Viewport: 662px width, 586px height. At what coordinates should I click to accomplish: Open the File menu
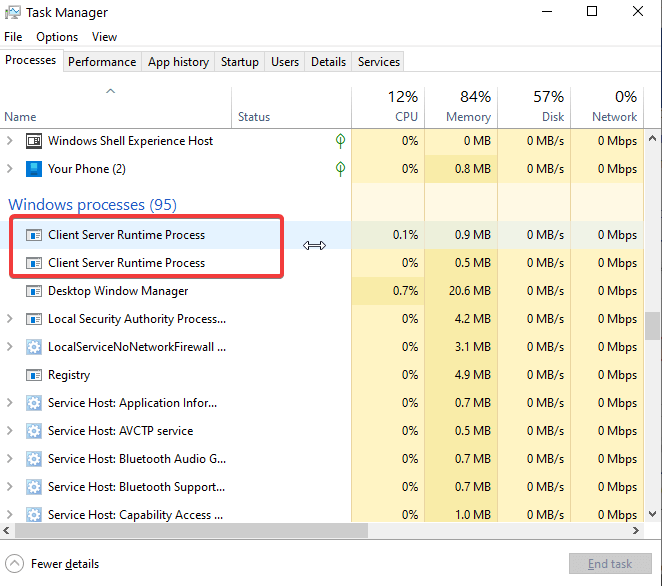point(13,37)
